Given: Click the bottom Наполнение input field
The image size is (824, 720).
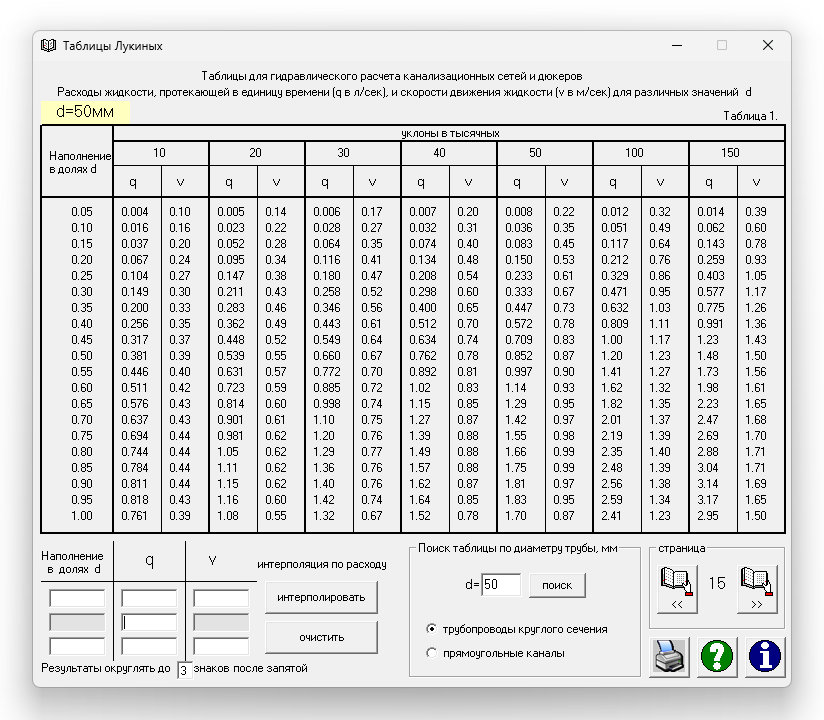Looking at the screenshot, I should (77, 646).
